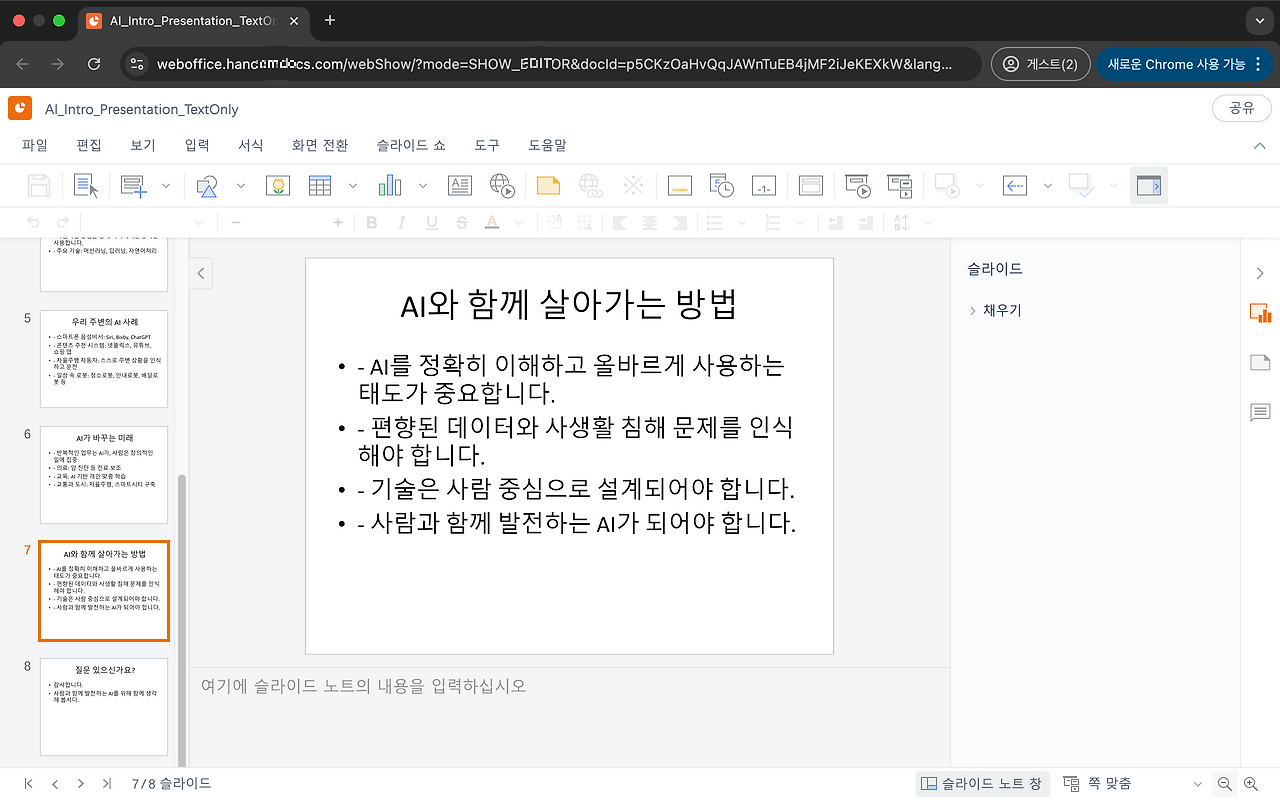Insert slide number icon
Screen dimensions: 1280x800
pos(764,185)
